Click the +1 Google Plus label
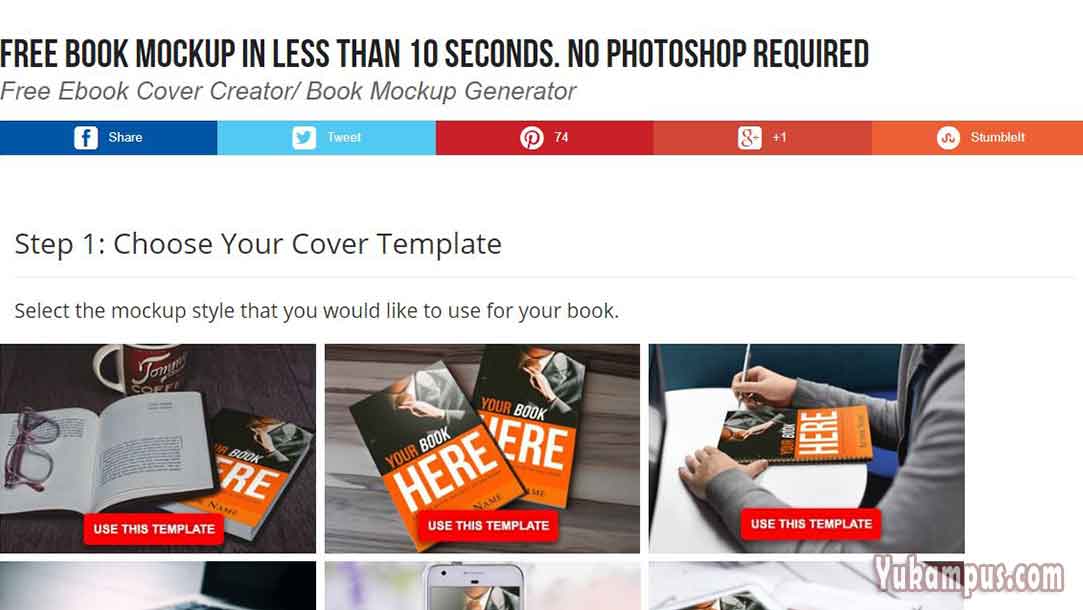Screen dimensions: 1083x610 pos(779,137)
